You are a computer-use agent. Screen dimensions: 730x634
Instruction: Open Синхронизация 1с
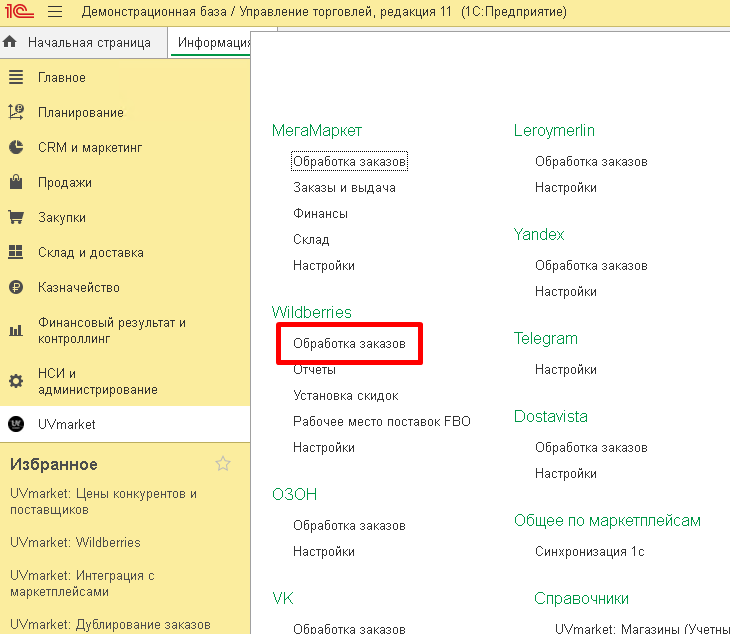tap(589, 551)
